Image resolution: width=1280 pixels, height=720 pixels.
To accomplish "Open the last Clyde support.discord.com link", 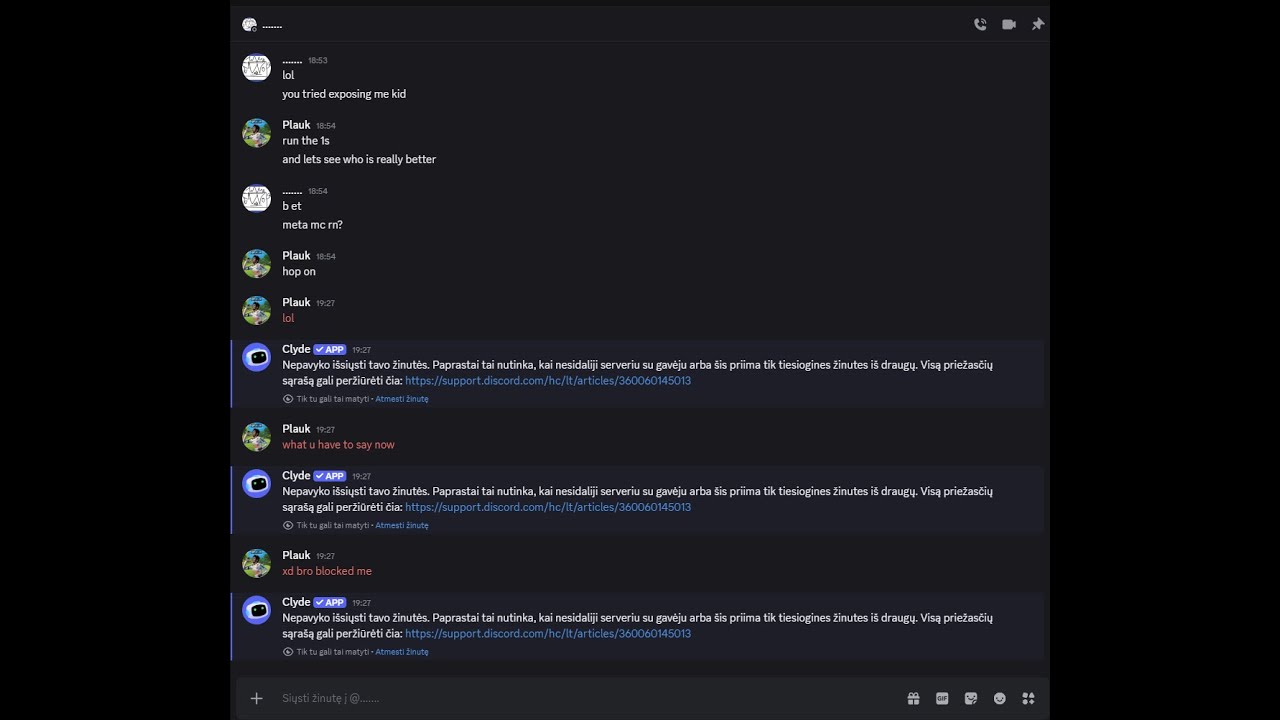I will point(548,634).
